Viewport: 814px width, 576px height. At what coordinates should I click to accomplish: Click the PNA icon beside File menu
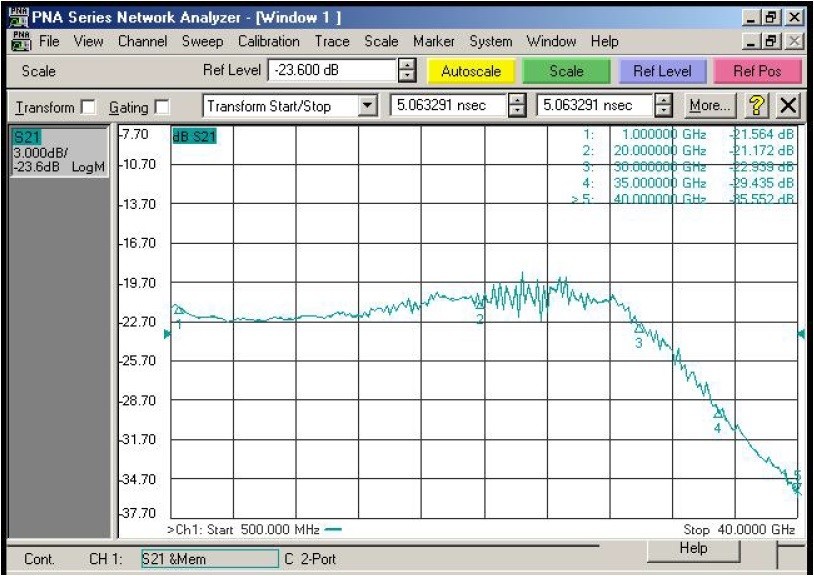[21, 41]
